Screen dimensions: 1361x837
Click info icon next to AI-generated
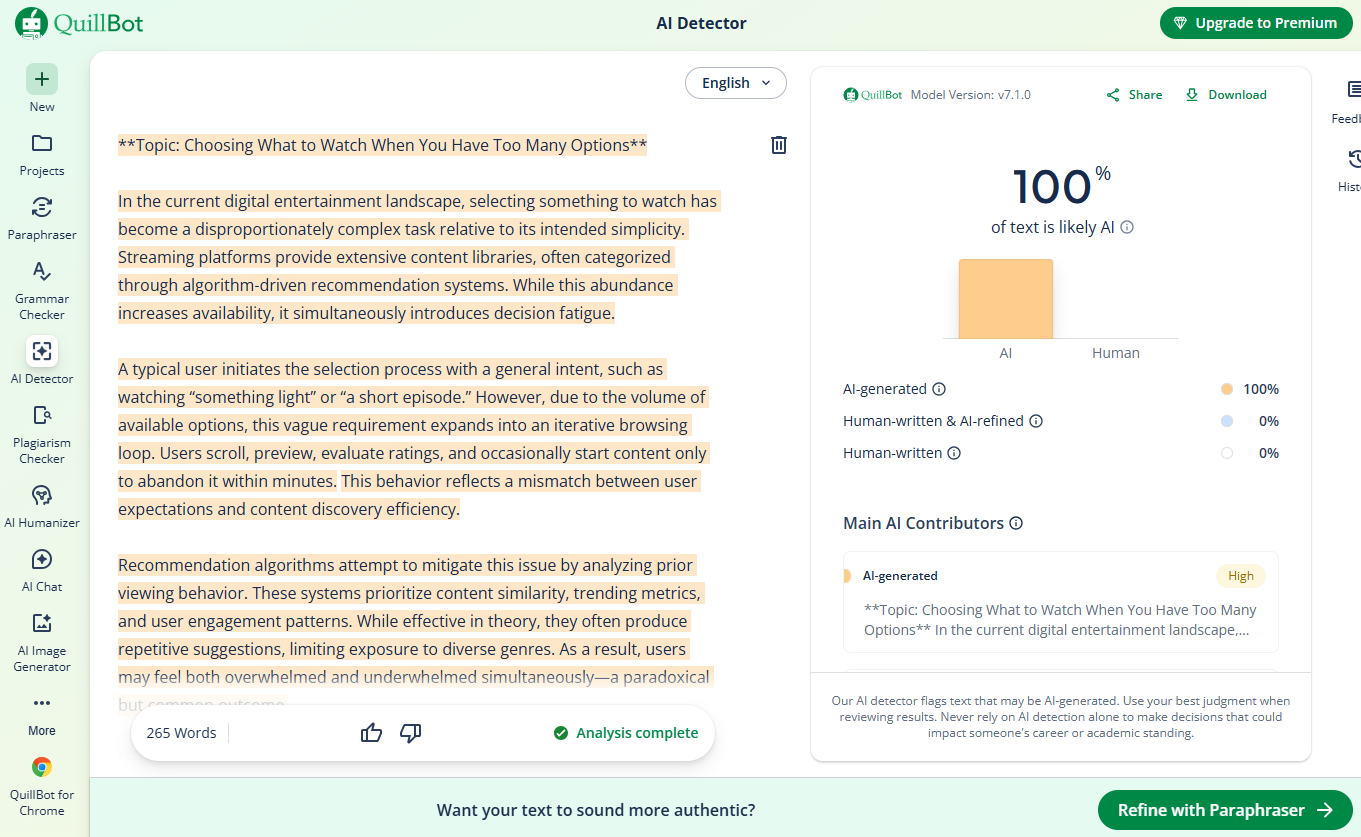tap(939, 389)
